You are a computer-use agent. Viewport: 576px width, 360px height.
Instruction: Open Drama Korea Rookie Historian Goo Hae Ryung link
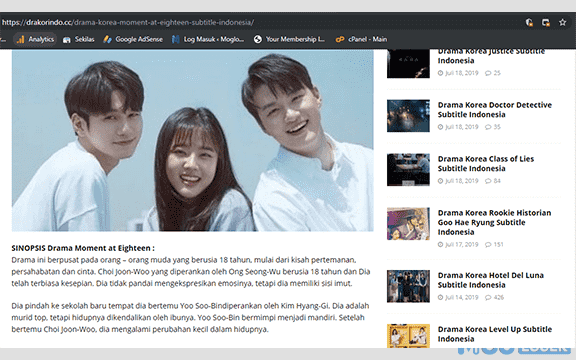click(494, 222)
